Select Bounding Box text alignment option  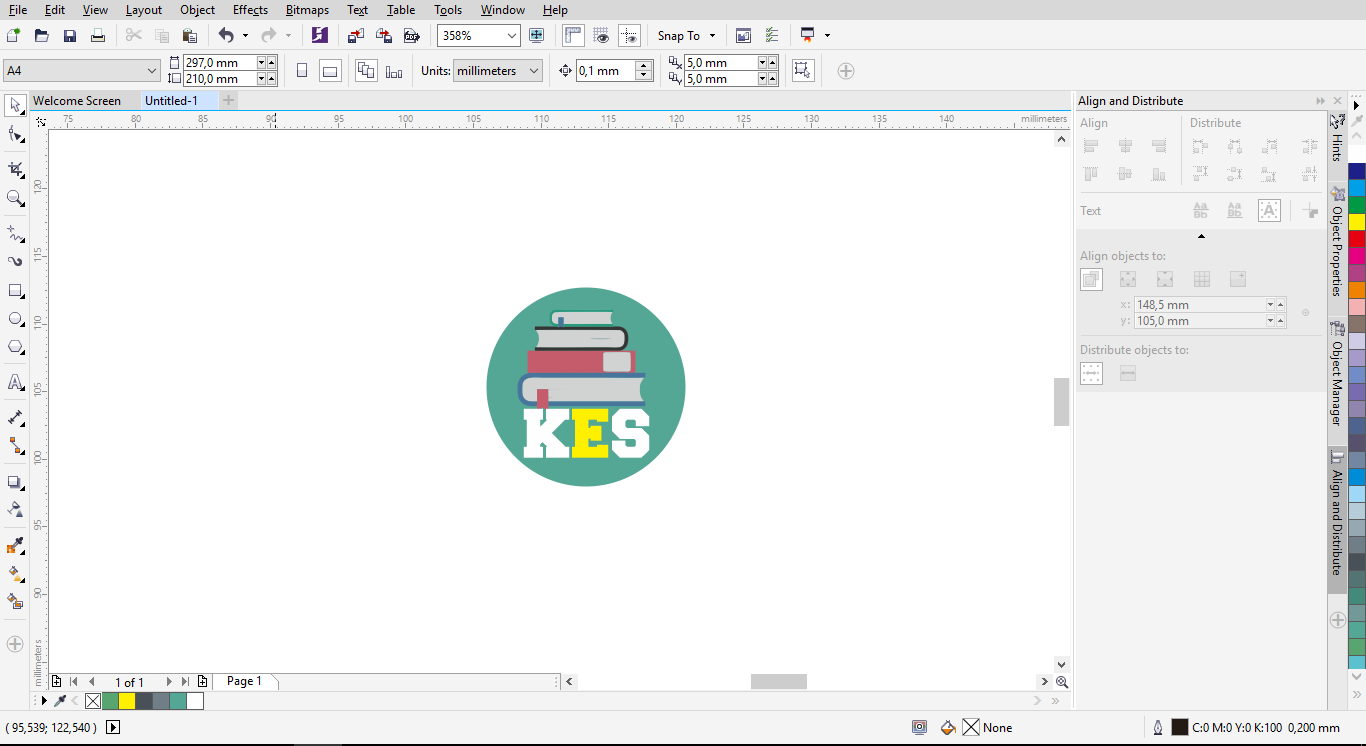tap(1269, 211)
